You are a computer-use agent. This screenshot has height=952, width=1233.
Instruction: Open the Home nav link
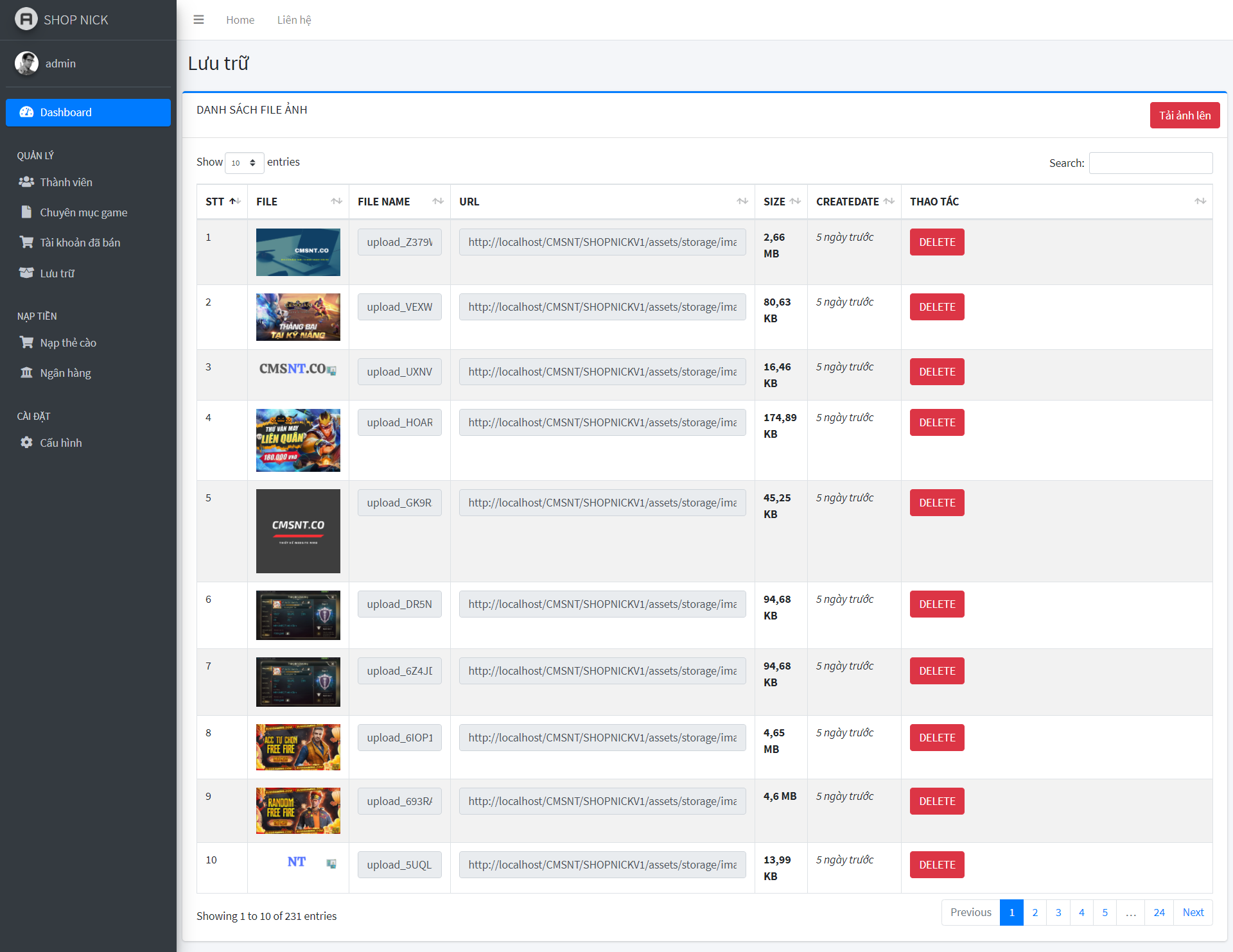coord(240,20)
